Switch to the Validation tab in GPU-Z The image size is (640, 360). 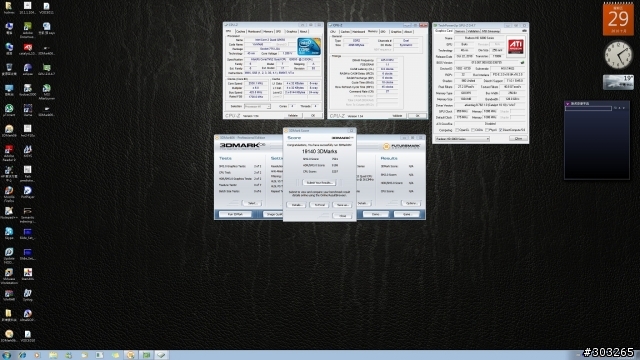point(473,31)
